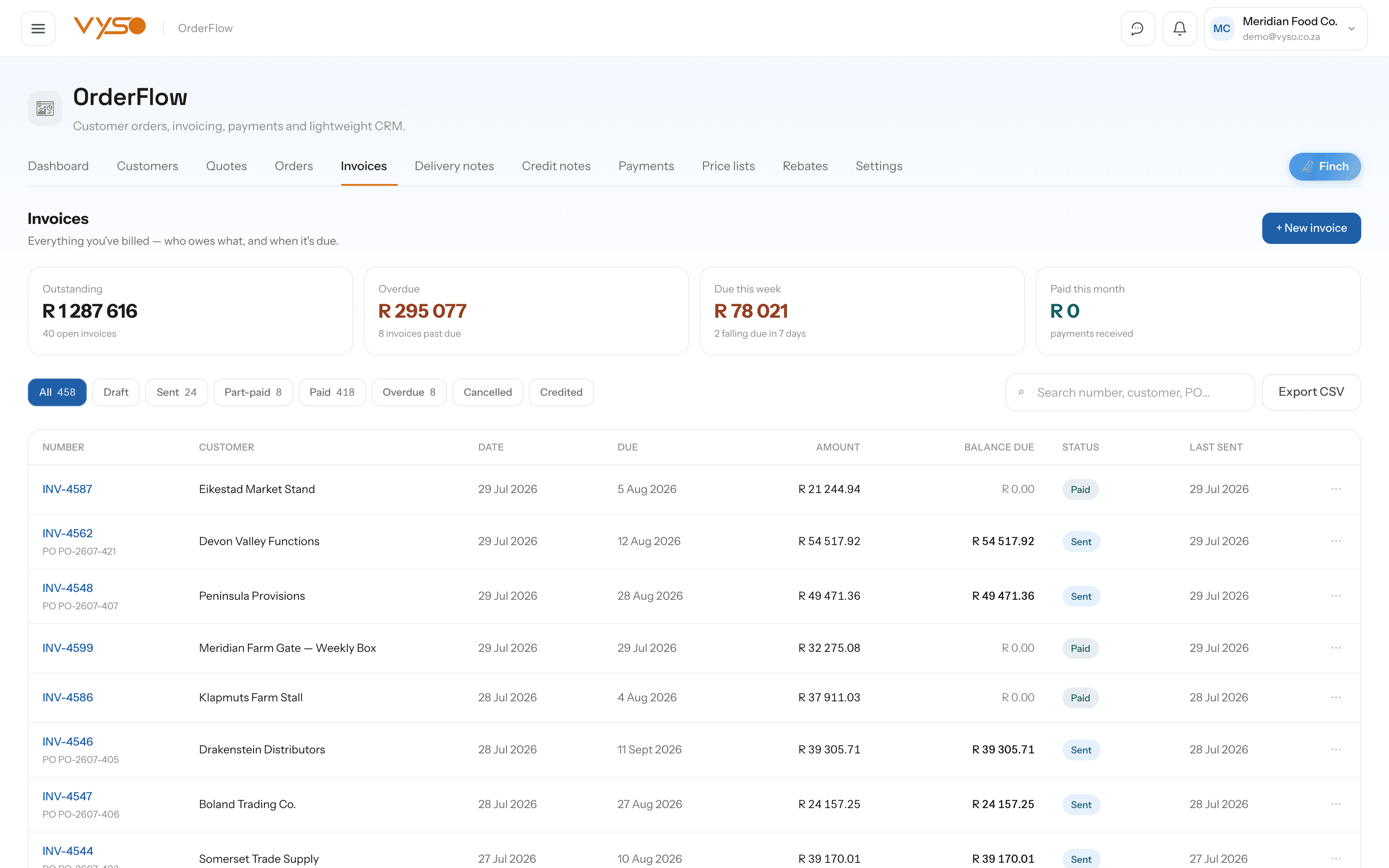This screenshot has height=868, width=1389.
Task: Go to the Orders tab
Action: (x=294, y=166)
